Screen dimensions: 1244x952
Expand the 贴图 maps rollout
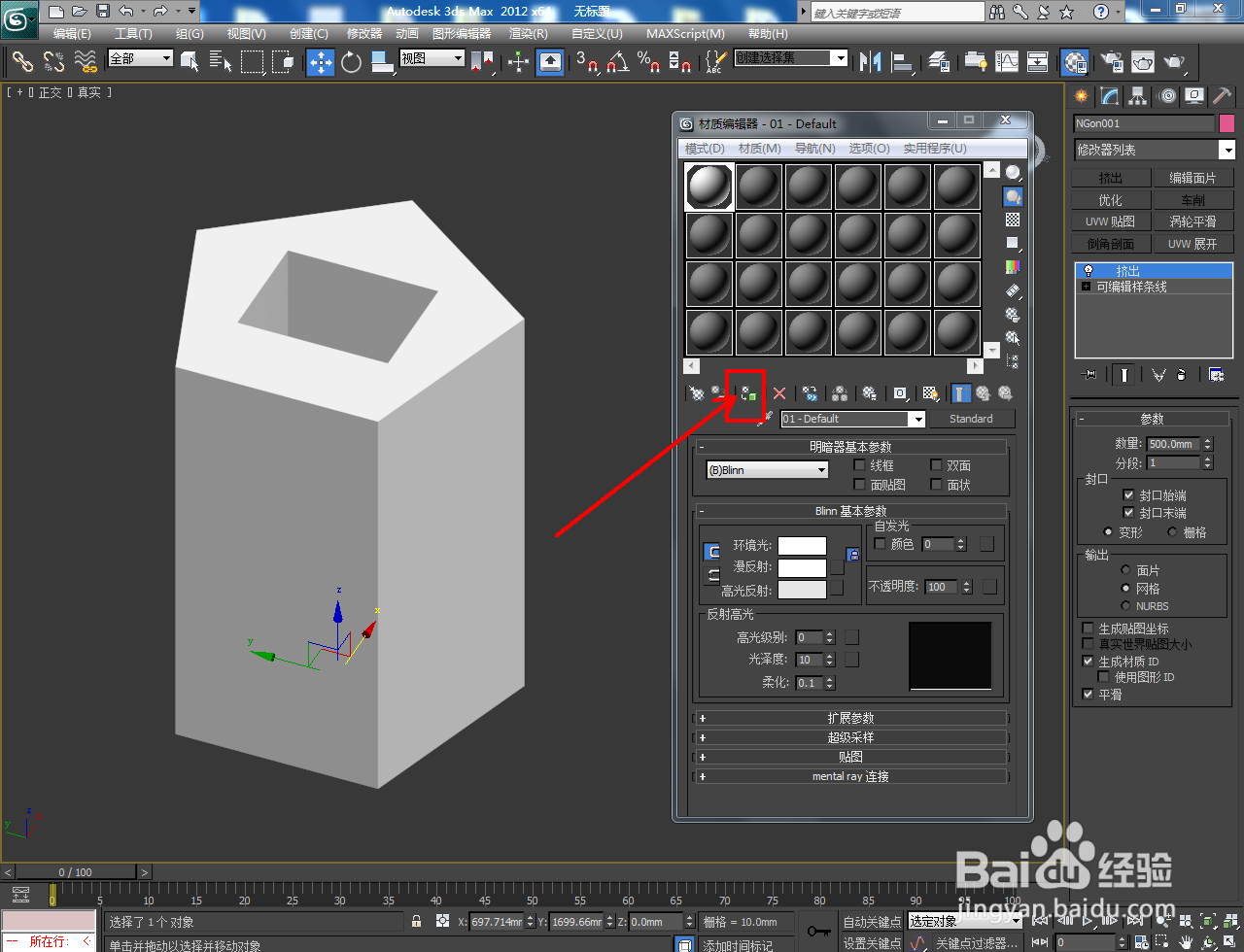point(850,757)
